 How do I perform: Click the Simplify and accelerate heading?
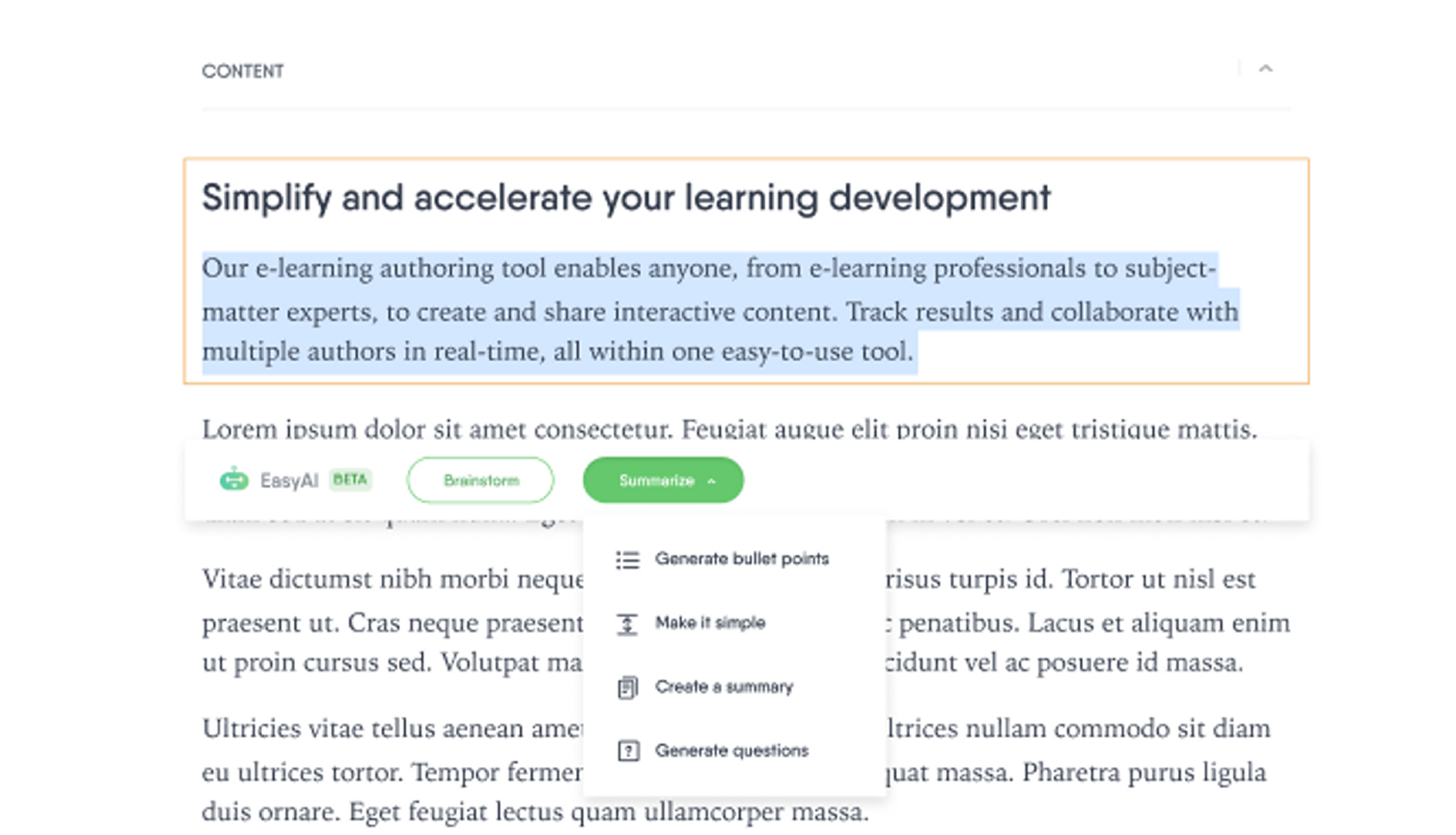click(x=625, y=198)
